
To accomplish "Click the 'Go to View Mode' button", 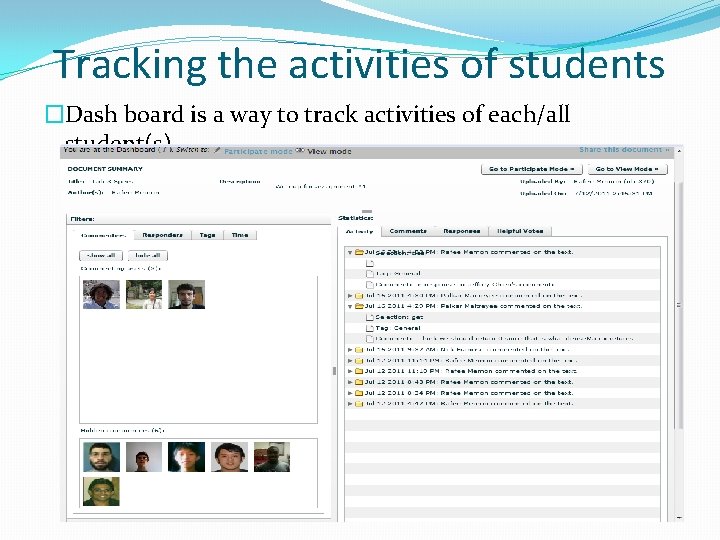I will click(627, 169).
